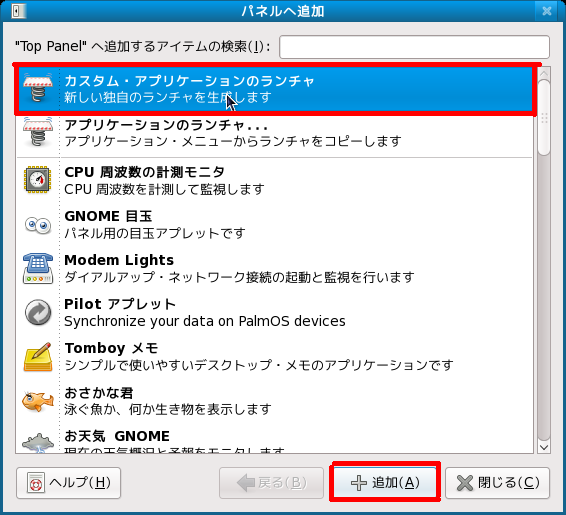Click the scrollbar up arrow

544,74
